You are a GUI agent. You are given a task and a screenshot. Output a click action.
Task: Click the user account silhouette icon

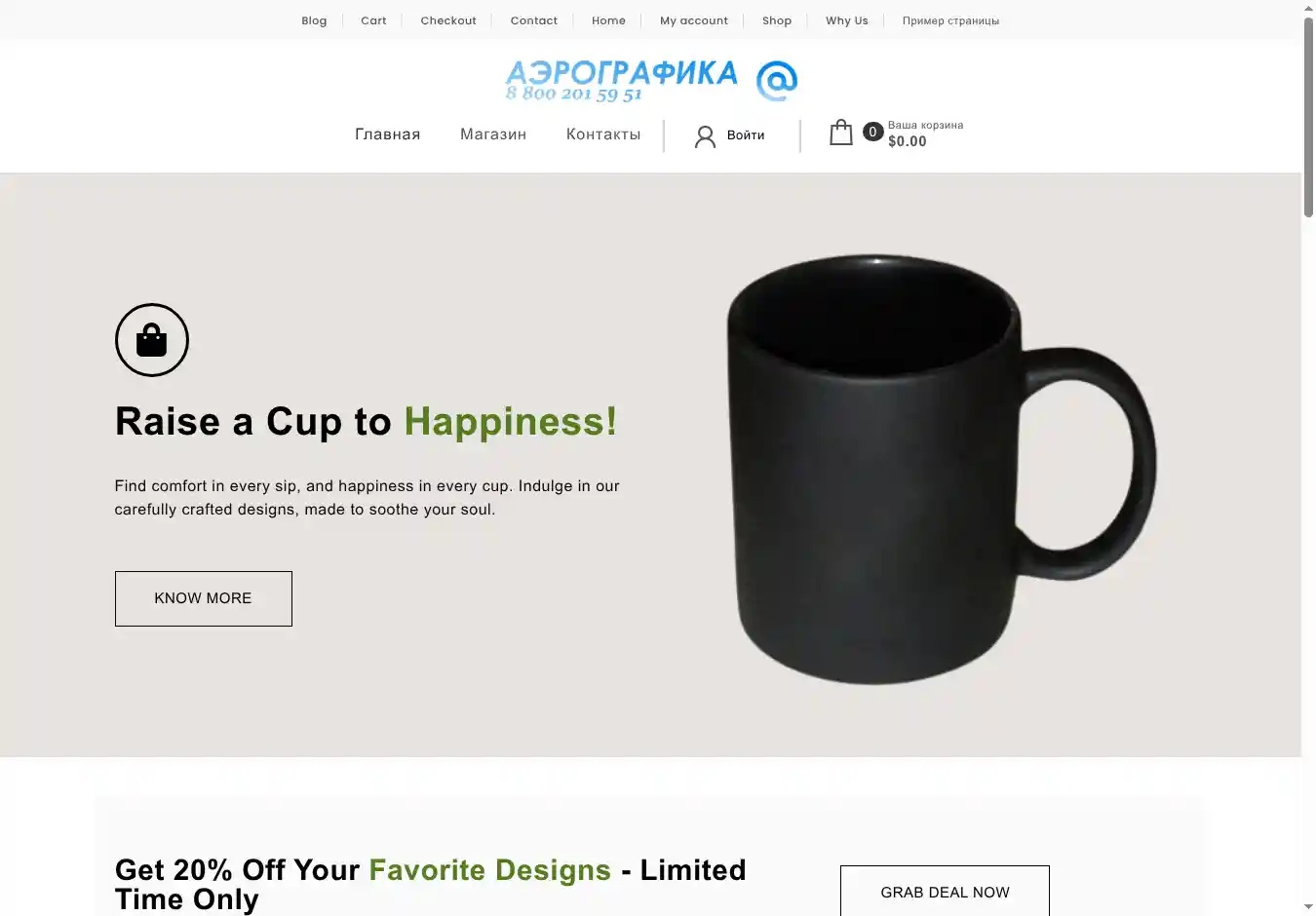point(705,136)
